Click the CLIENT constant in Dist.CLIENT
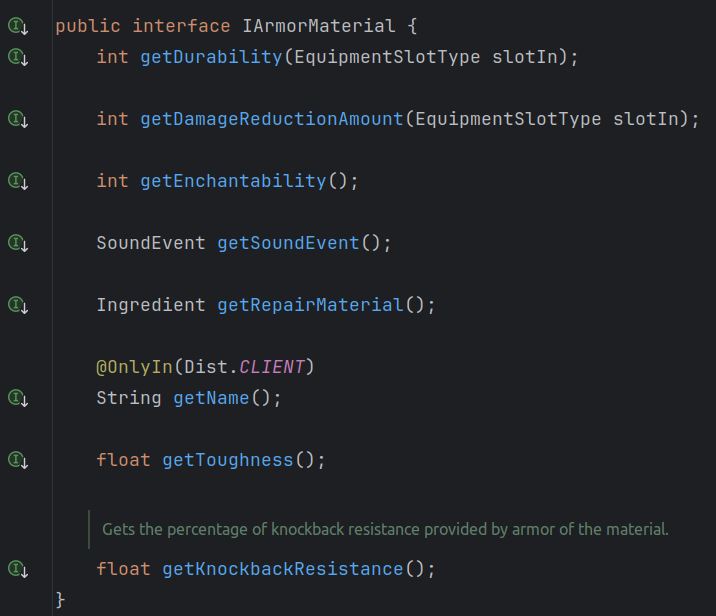Image resolution: width=716 pixels, height=616 pixels. tap(272, 367)
